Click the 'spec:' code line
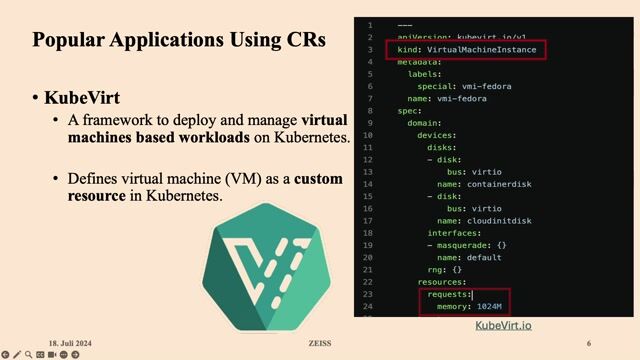 point(409,111)
